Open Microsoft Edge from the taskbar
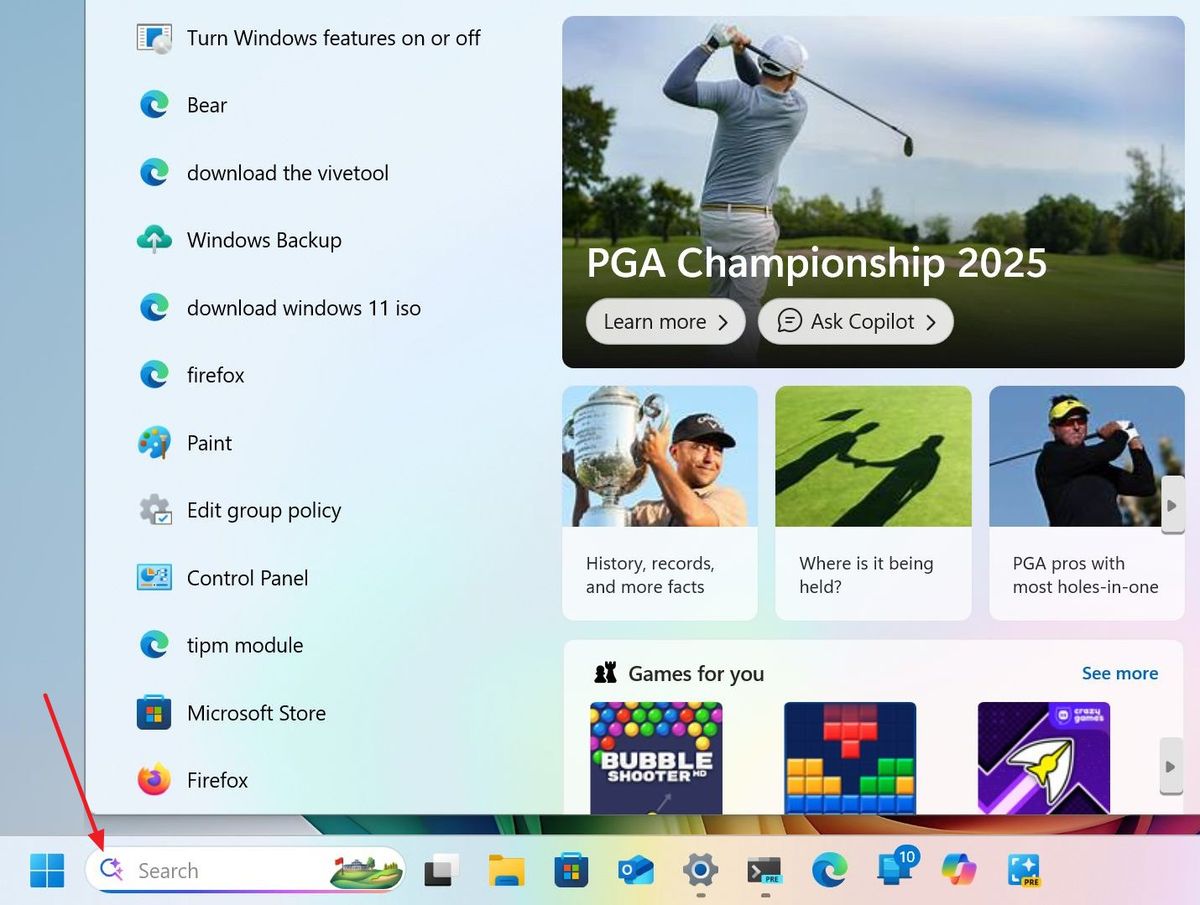Screen dimensions: 1200x905 [x=830, y=870]
